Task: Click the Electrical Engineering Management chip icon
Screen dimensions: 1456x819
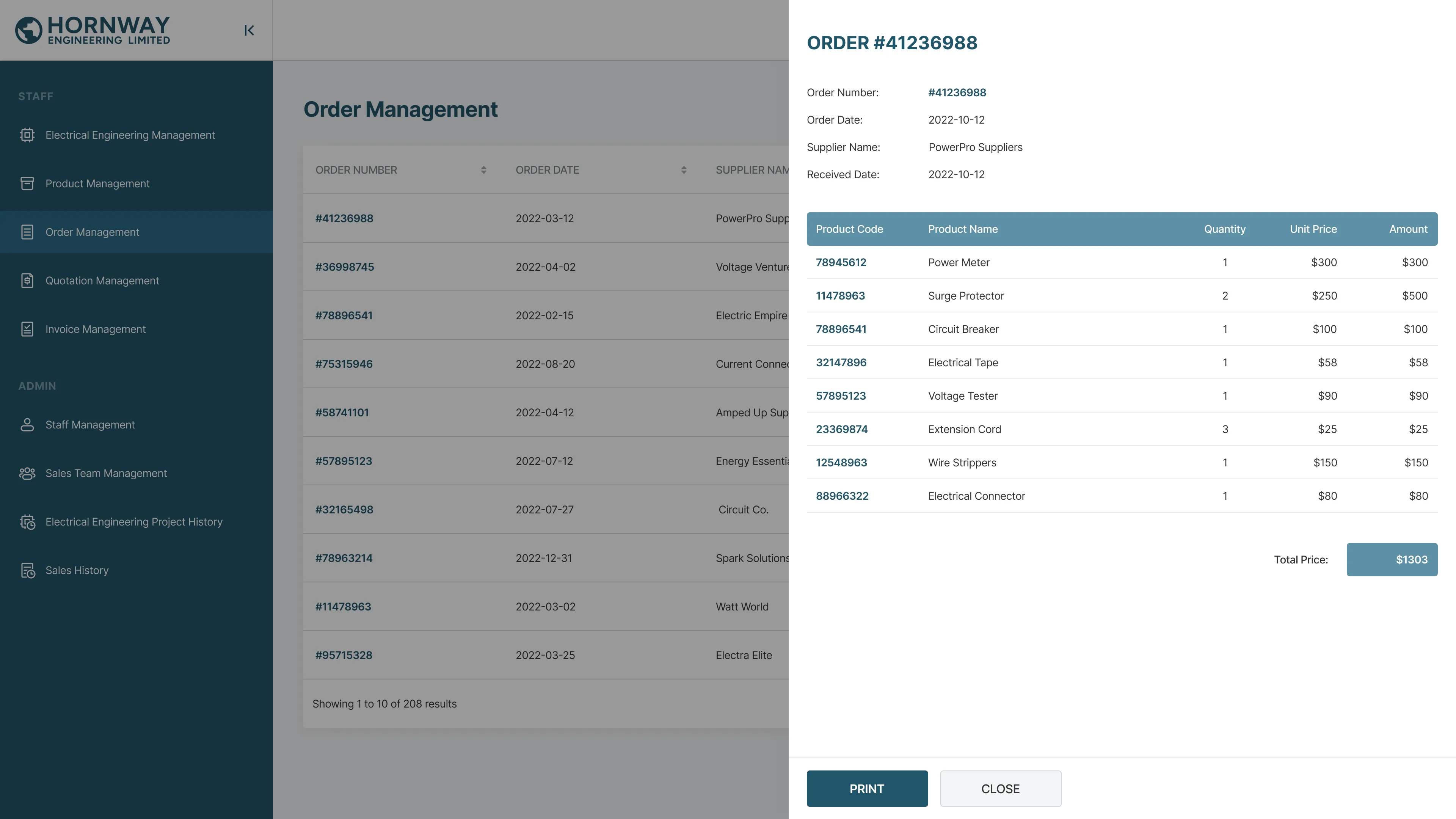Action: point(27,135)
